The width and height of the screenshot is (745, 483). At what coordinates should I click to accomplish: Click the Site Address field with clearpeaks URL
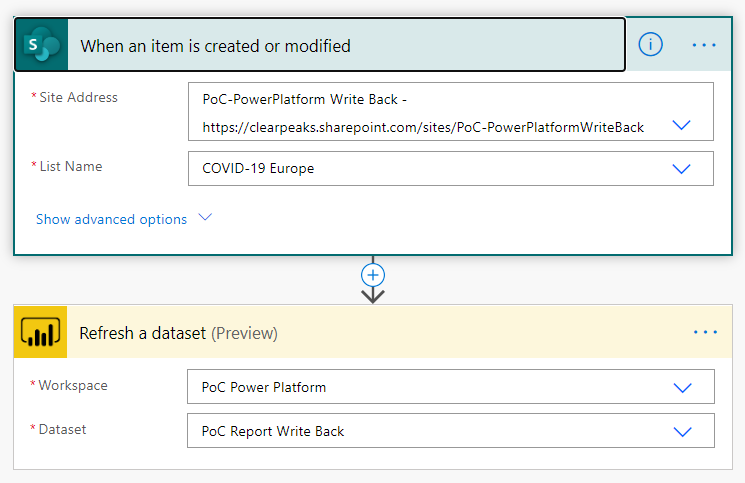pyautogui.click(x=450, y=112)
